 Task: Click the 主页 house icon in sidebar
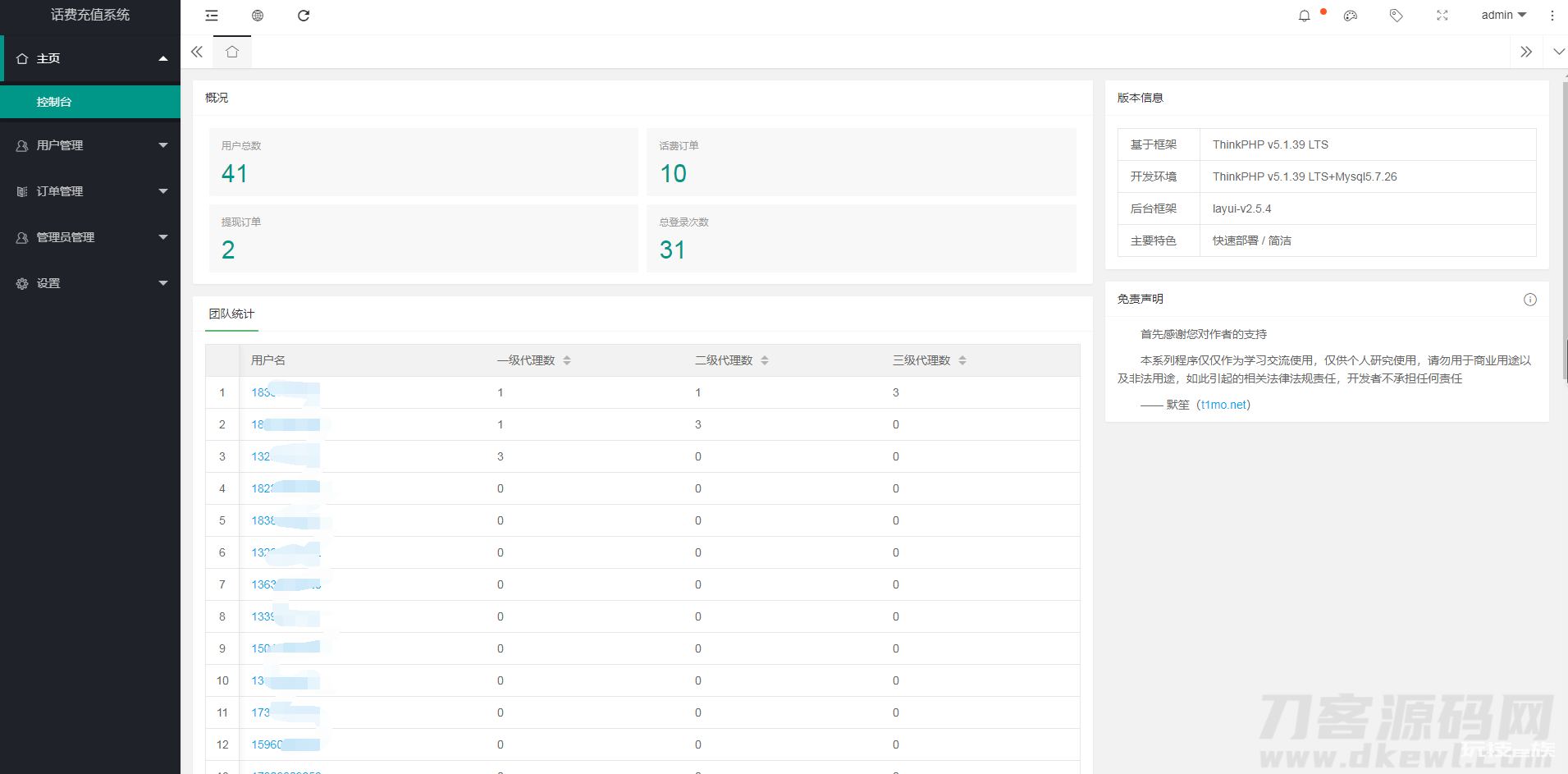pyautogui.click(x=22, y=58)
